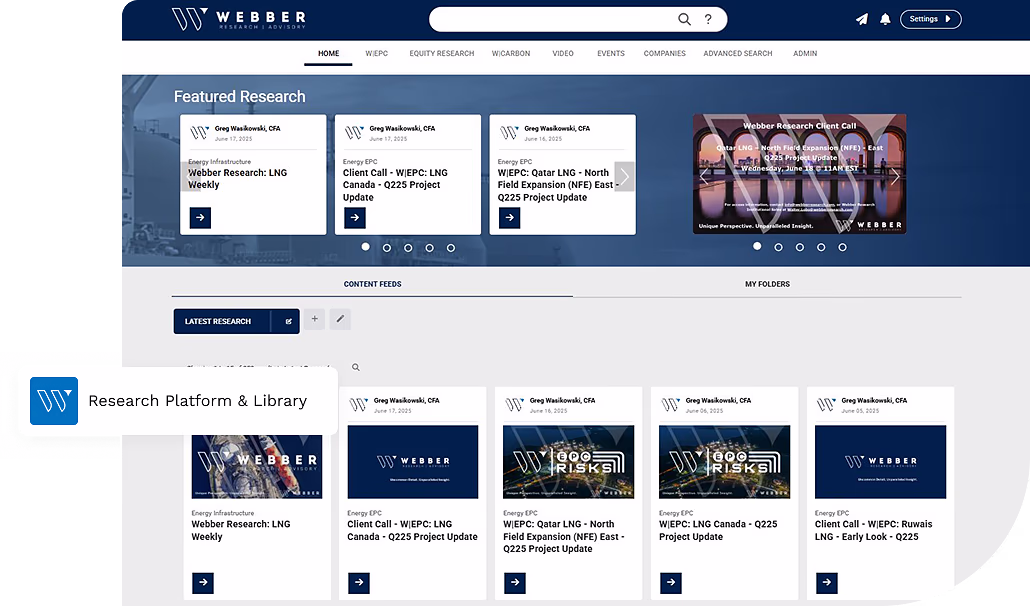The image size is (1030, 606).
Task: Switch to the W|EPC tab
Action: click(376, 54)
